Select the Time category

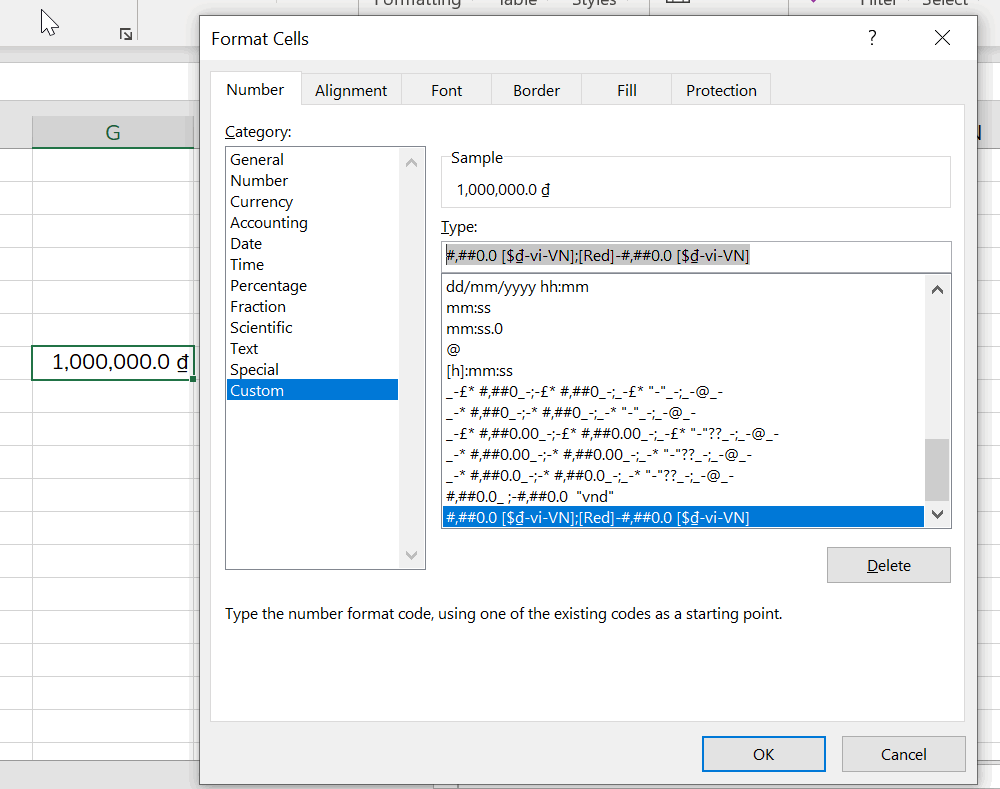[312, 265]
